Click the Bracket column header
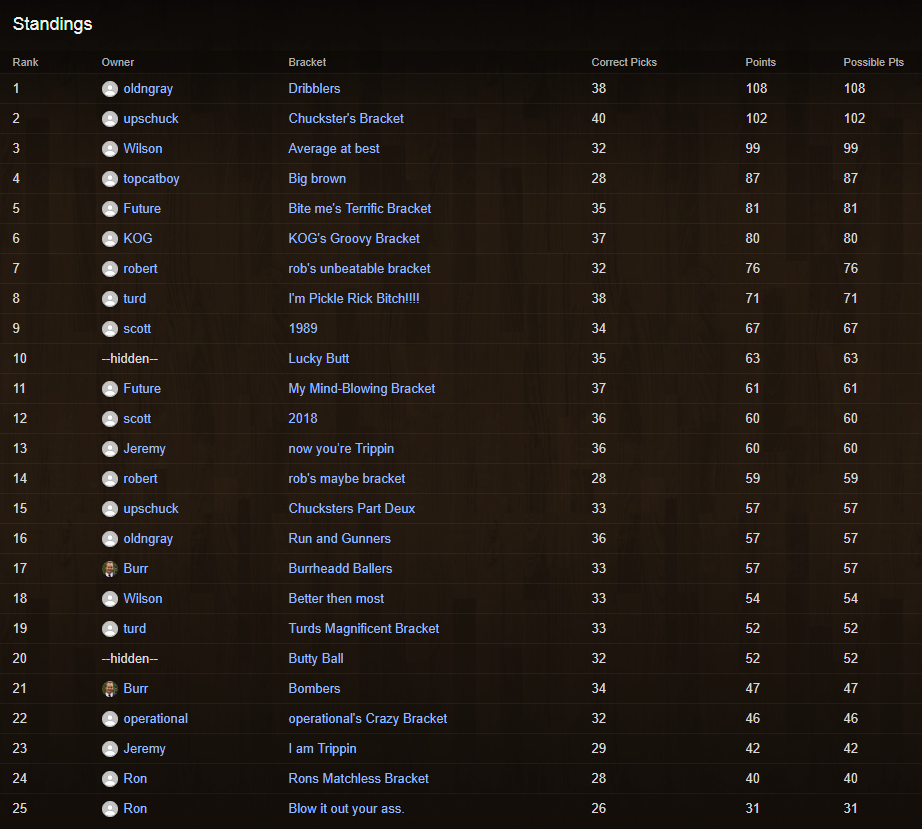922x829 pixels. click(307, 62)
